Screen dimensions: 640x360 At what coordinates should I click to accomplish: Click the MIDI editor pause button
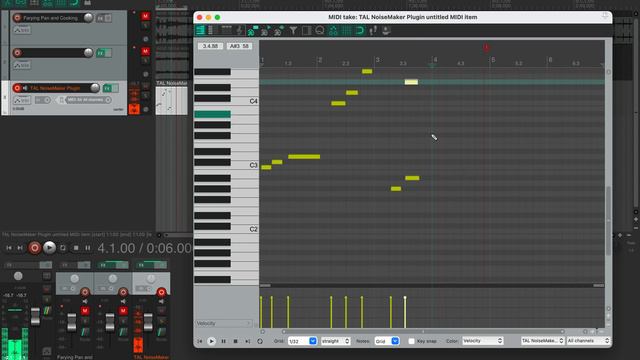(223, 341)
